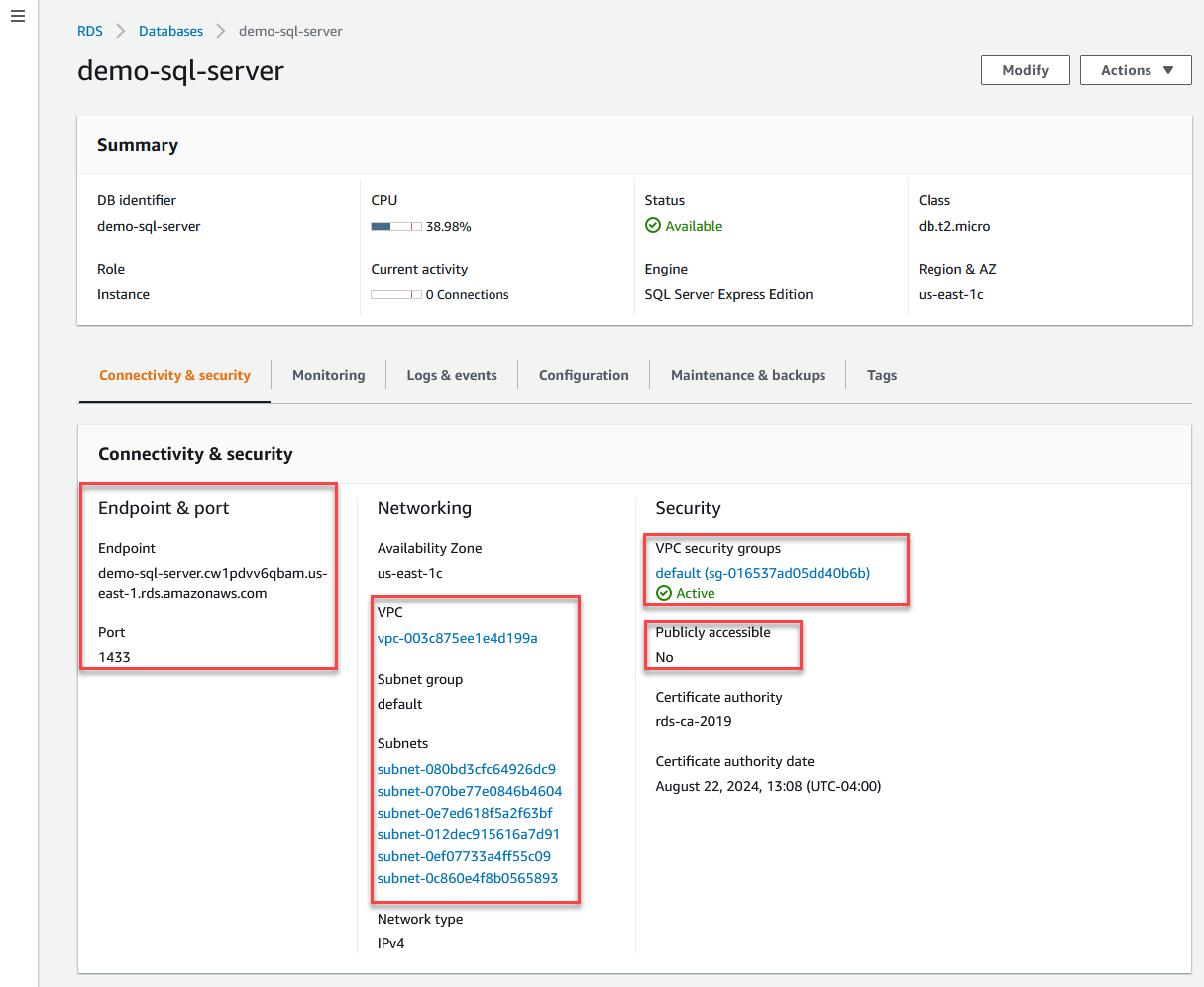Image resolution: width=1204 pixels, height=987 pixels.
Task: Click the Available status text
Action: (694, 226)
